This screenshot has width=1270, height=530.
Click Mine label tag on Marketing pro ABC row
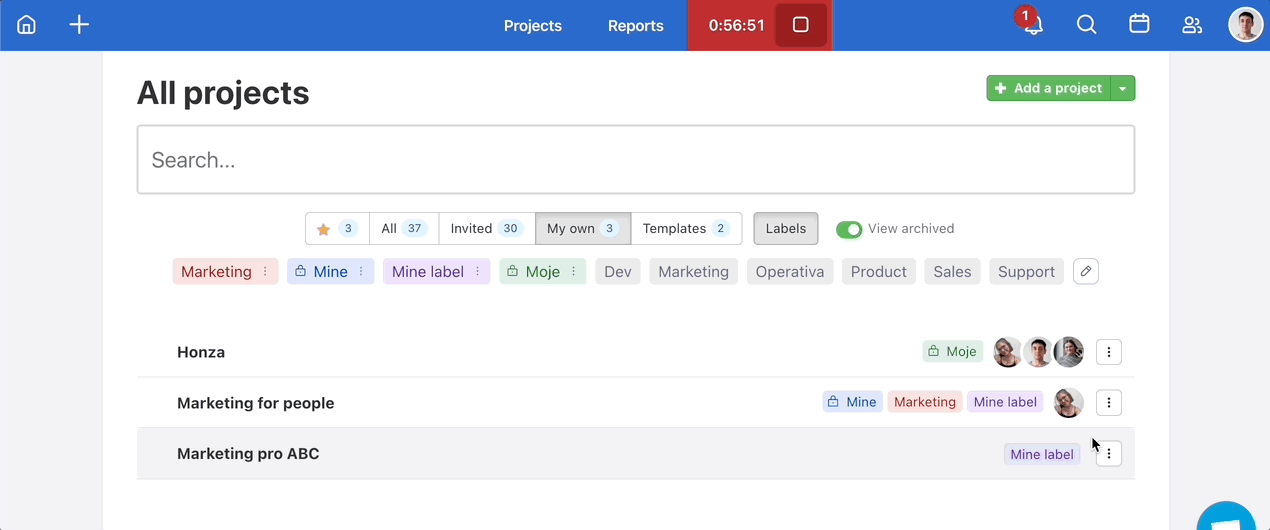pyautogui.click(x=1042, y=454)
